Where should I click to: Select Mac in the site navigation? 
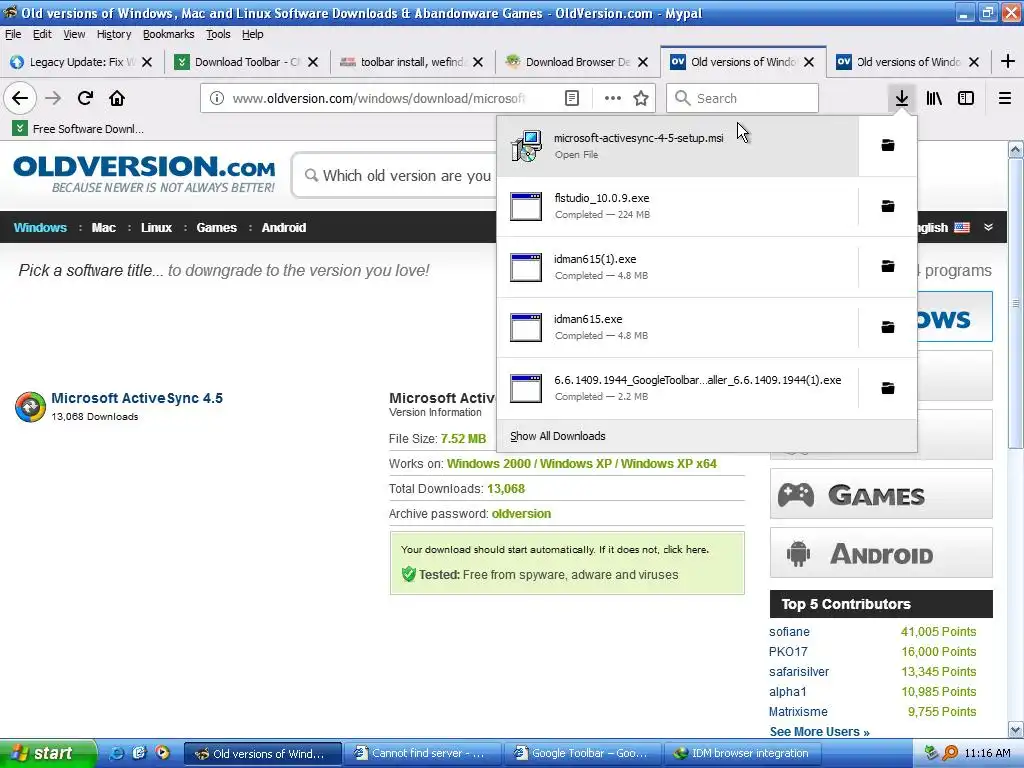pyautogui.click(x=104, y=227)
